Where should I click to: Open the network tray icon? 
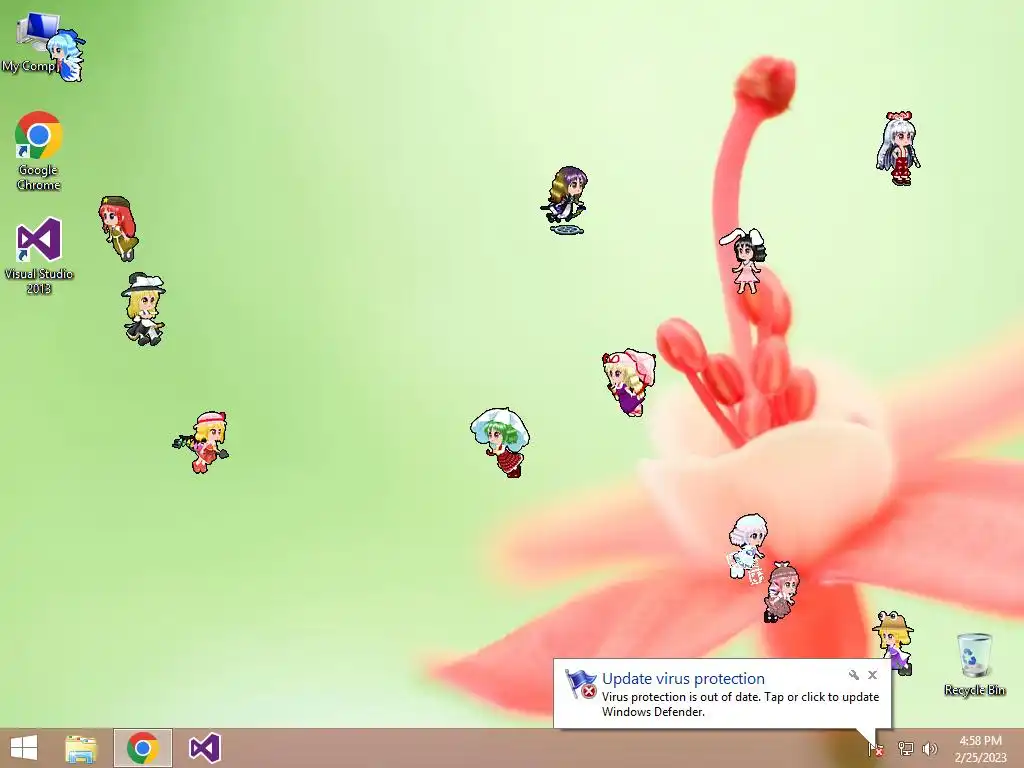(x=905, y=749)
